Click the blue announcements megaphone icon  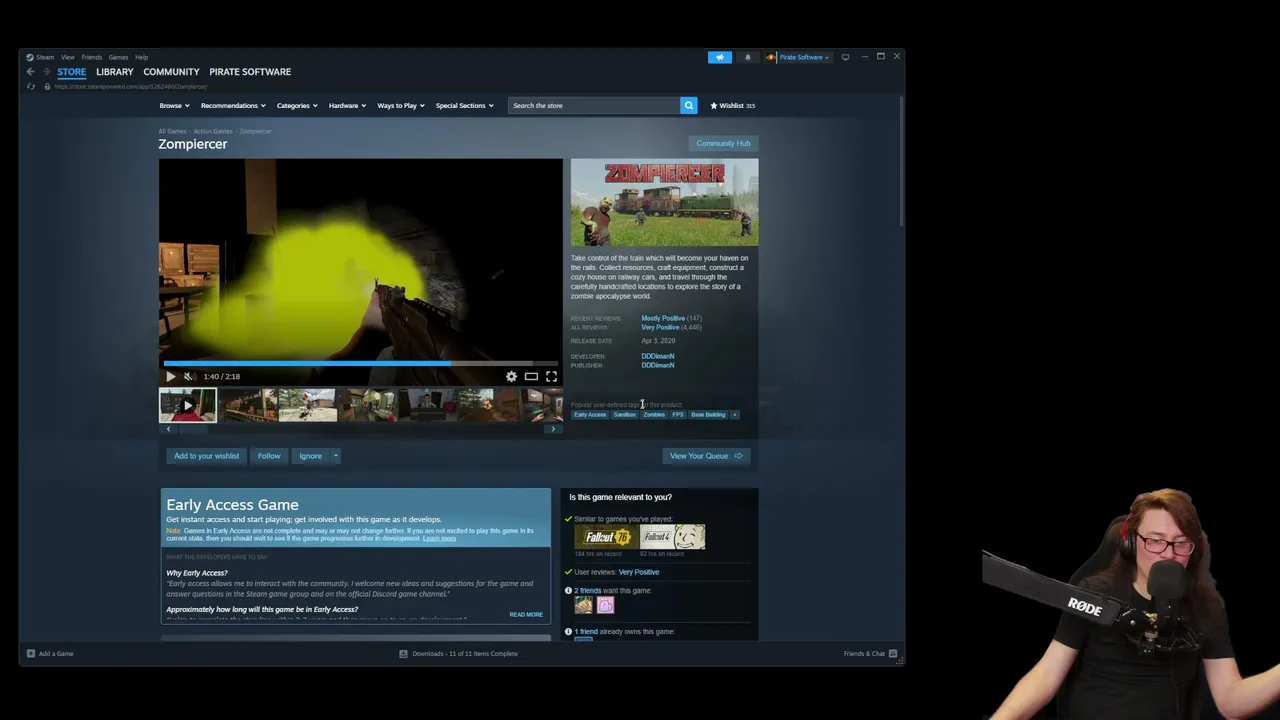tap(720, 57)
